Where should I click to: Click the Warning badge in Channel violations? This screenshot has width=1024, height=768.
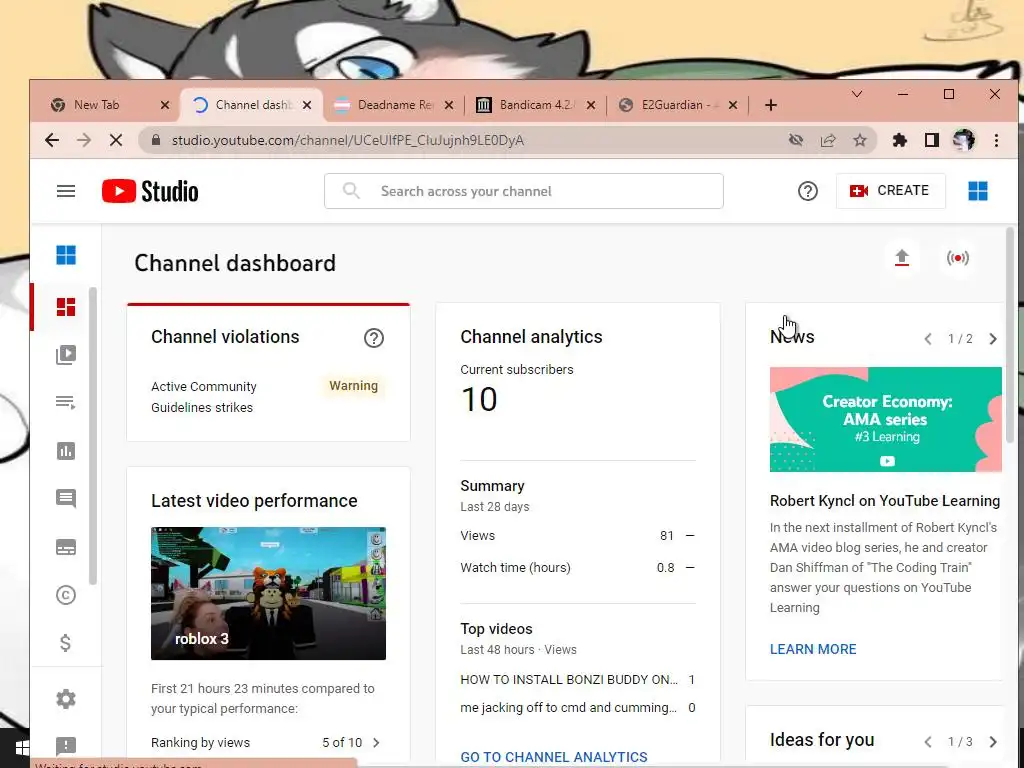pyautogui.click(x=353, y=386)
